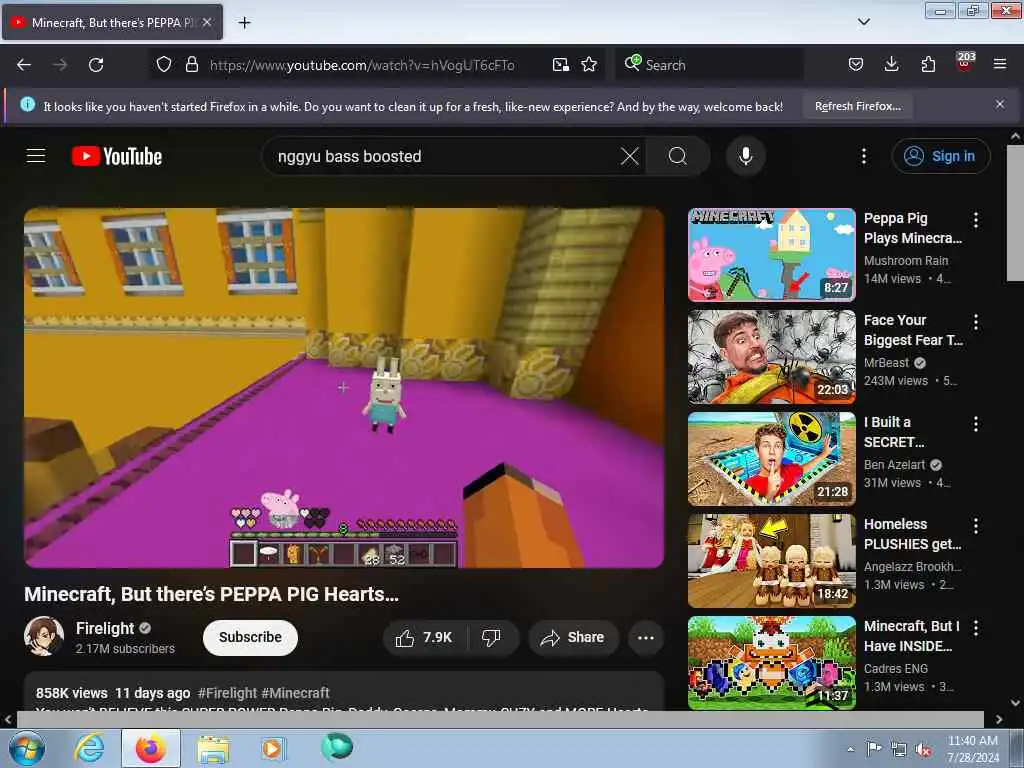Open Peppa Pig Plays Minecraft thumbnail

[771, 255]
